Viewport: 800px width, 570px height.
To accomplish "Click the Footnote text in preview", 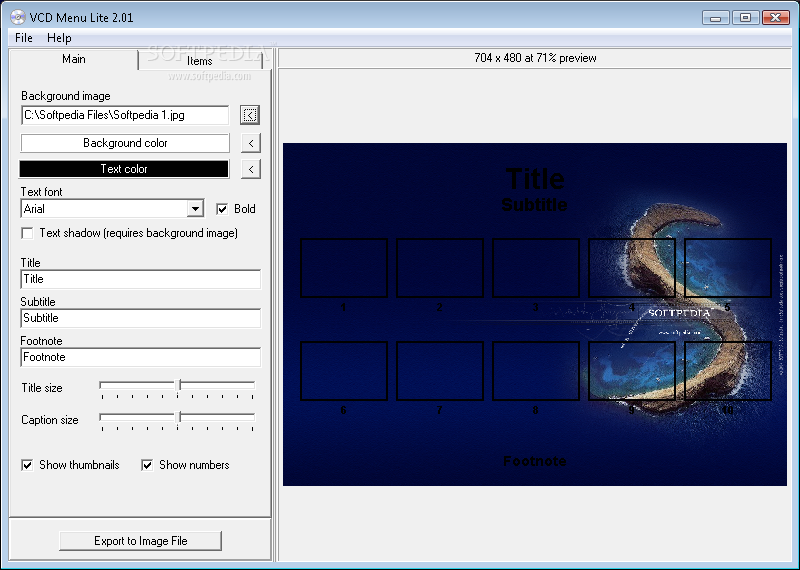I will [x=535, y=461].
